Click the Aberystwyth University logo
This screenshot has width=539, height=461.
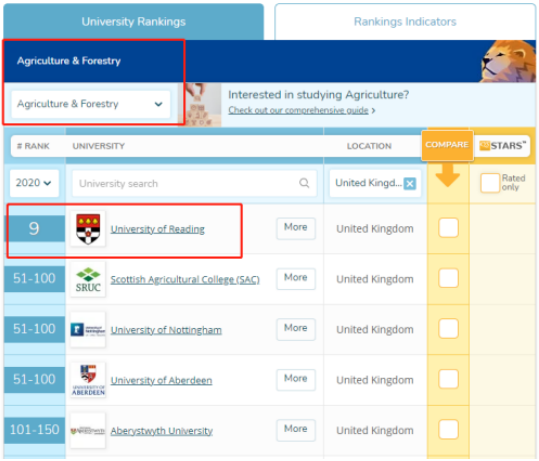88,431
